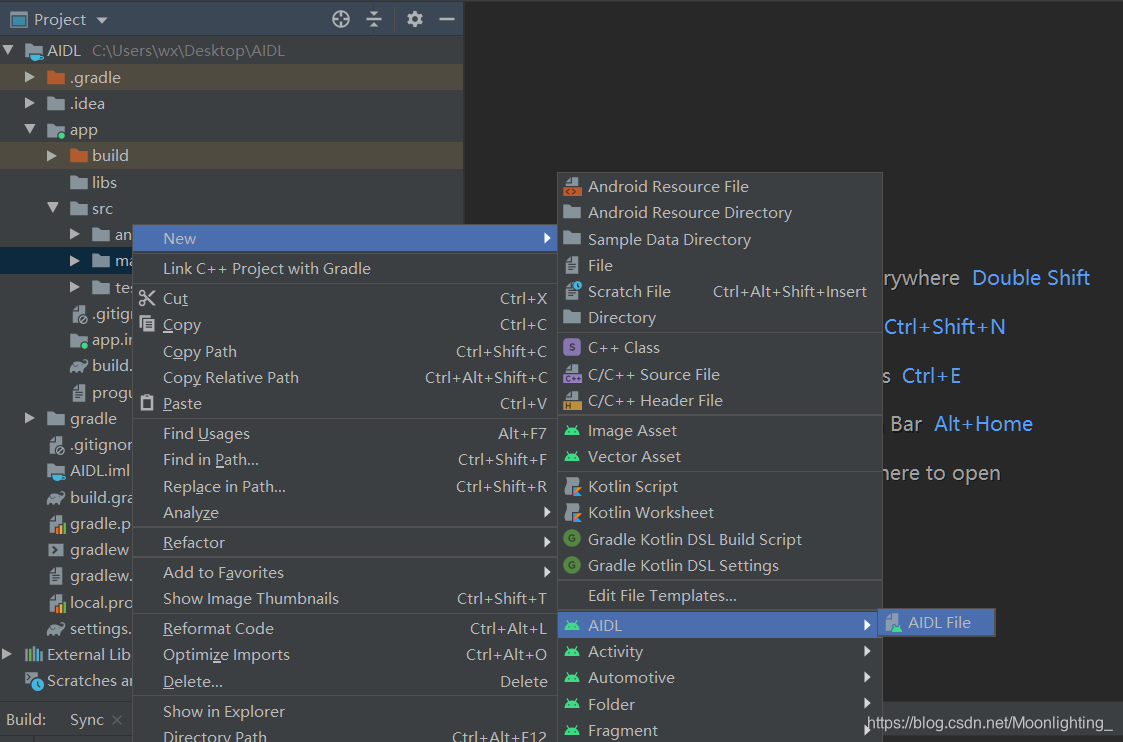
Task: Click the Cut scissors icon
Action: [x=147, y=298]
